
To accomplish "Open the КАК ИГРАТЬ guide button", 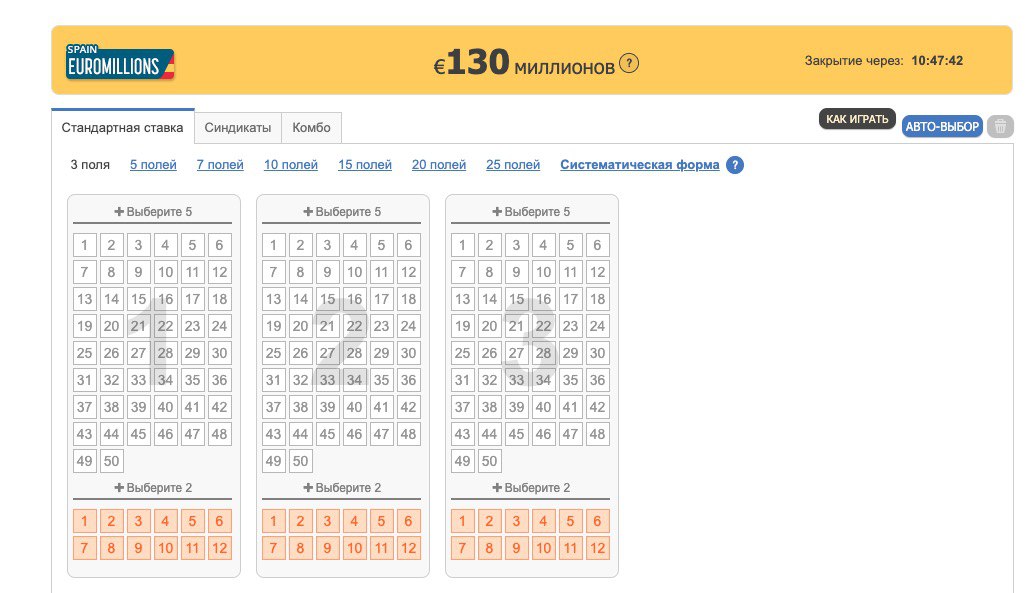I will [857, 119].
